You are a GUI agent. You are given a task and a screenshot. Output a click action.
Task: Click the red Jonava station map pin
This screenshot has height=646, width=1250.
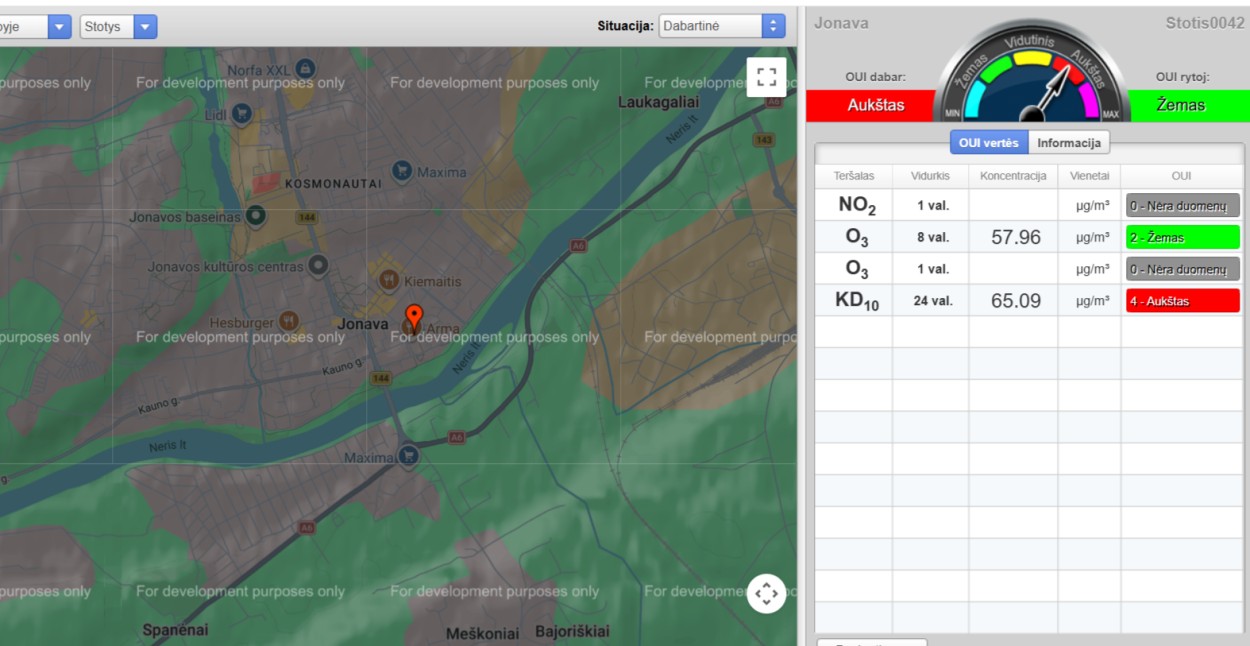click(x=413, y=315)
